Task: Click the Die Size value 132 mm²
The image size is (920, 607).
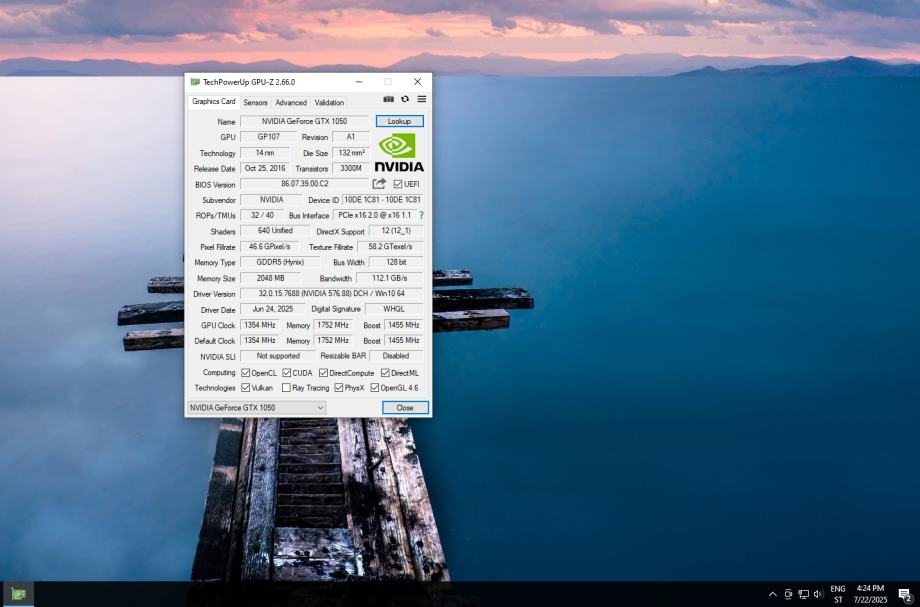Action: point(351,152)
